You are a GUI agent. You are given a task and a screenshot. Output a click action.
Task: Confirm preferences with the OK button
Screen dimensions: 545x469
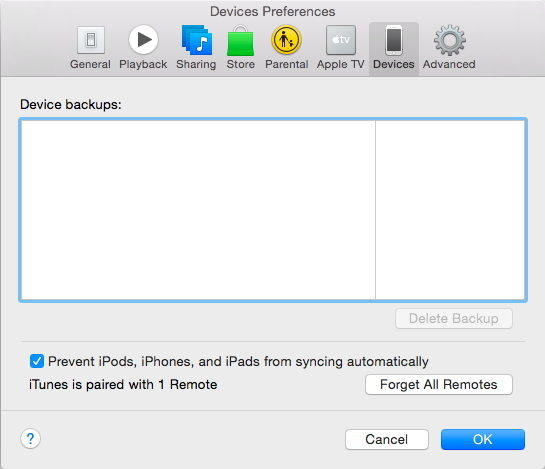click(483, 439)
